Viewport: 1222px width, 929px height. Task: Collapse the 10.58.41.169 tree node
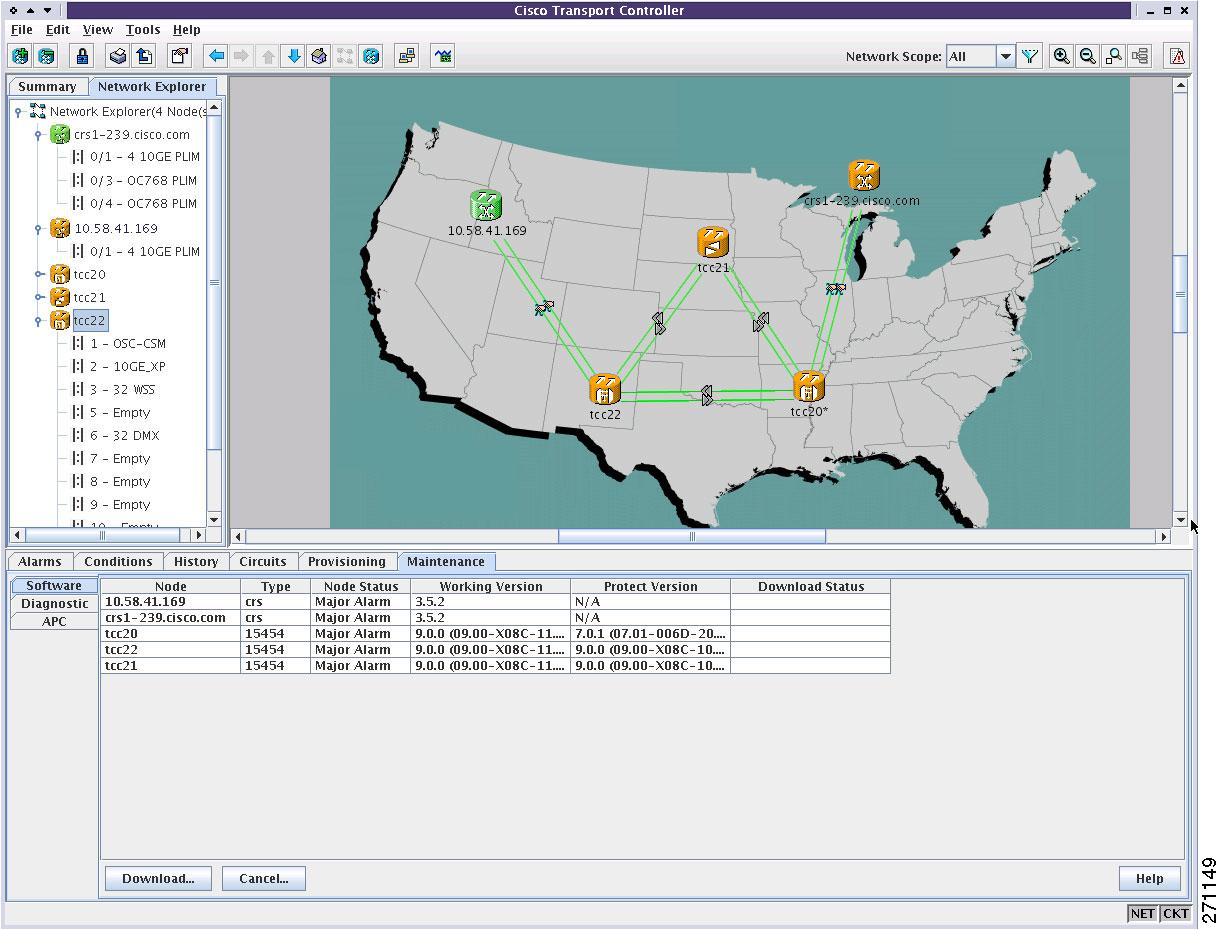(38, 228)
